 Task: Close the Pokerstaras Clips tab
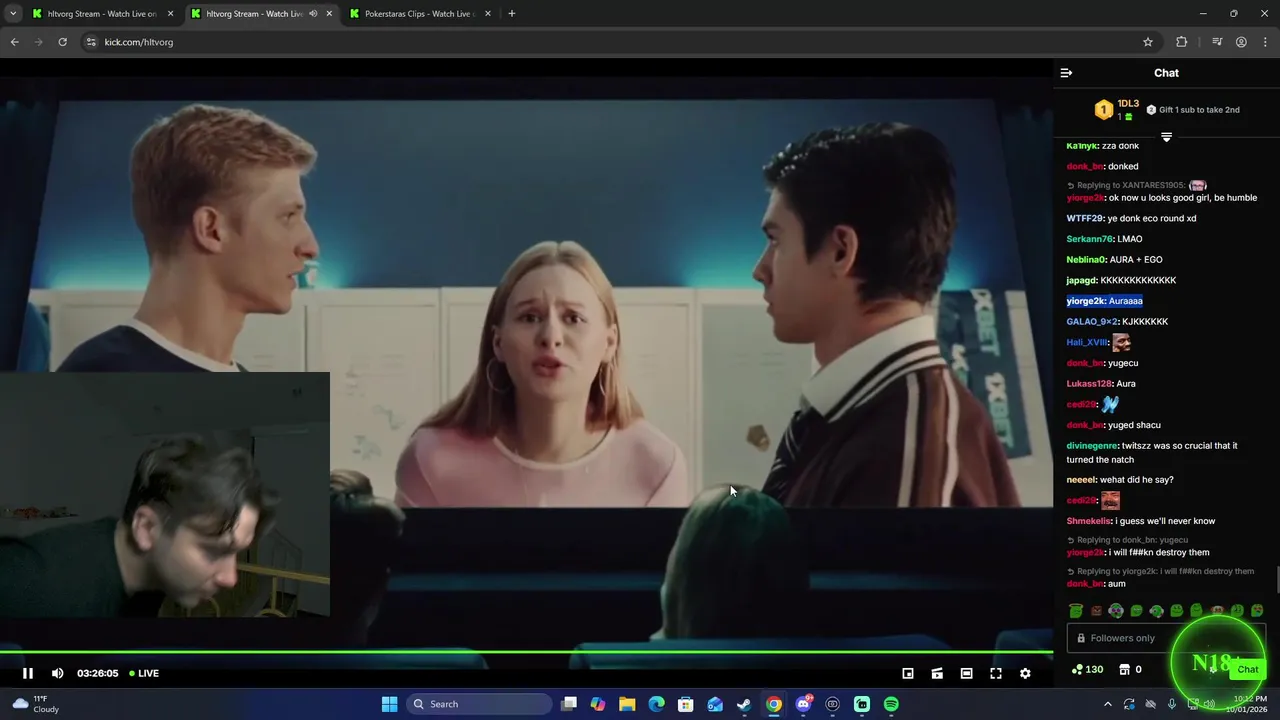tap(487, 14)
